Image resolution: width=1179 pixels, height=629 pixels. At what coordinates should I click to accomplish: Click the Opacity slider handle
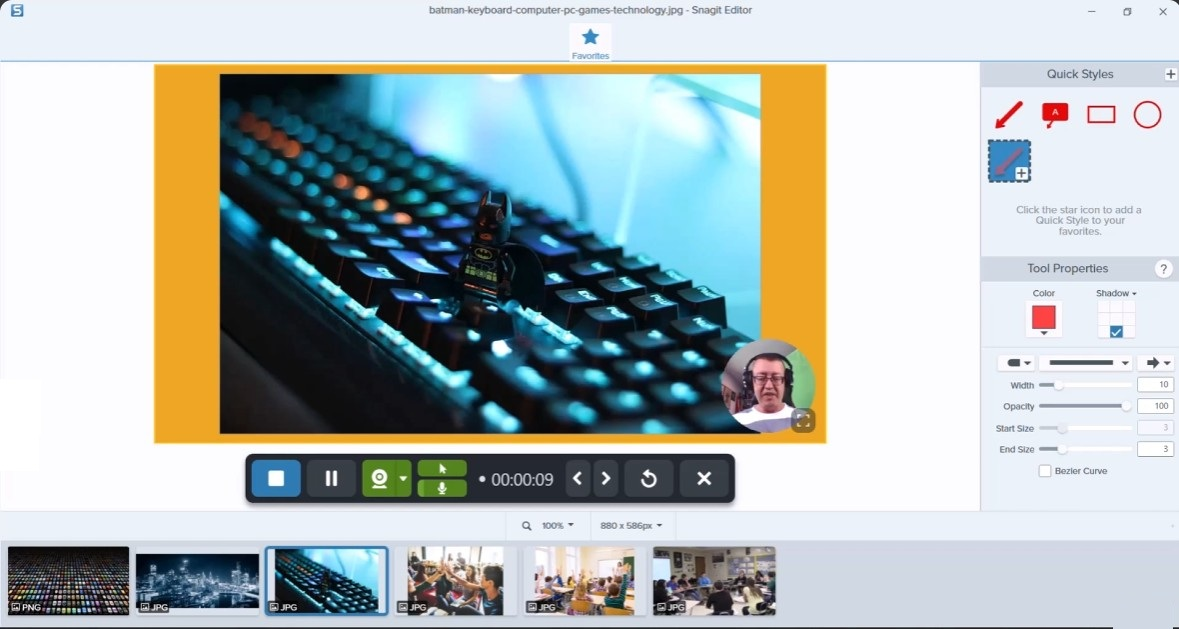[1126, 407]
